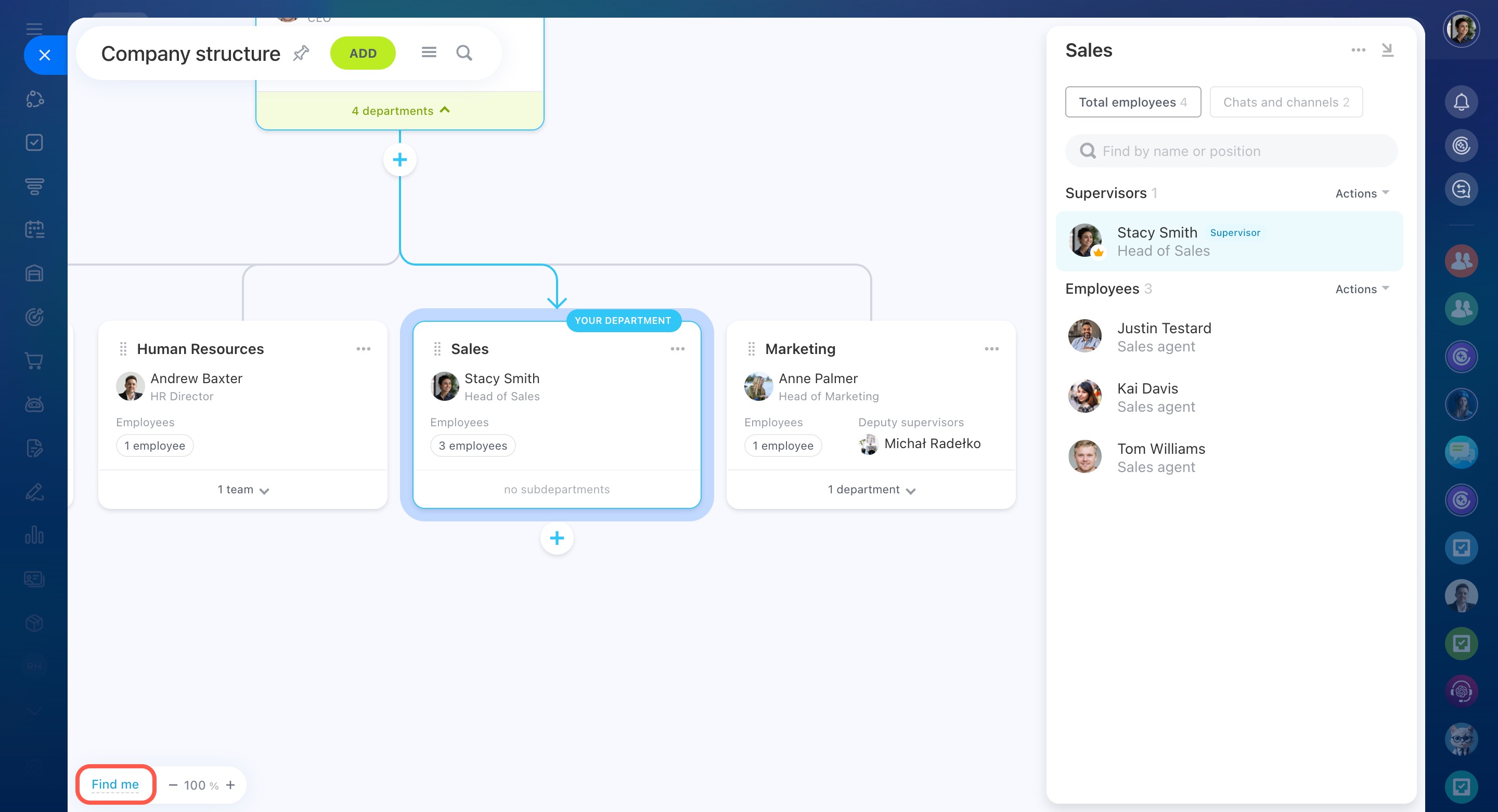Open the Collabs icon in left sidebar

35,99
